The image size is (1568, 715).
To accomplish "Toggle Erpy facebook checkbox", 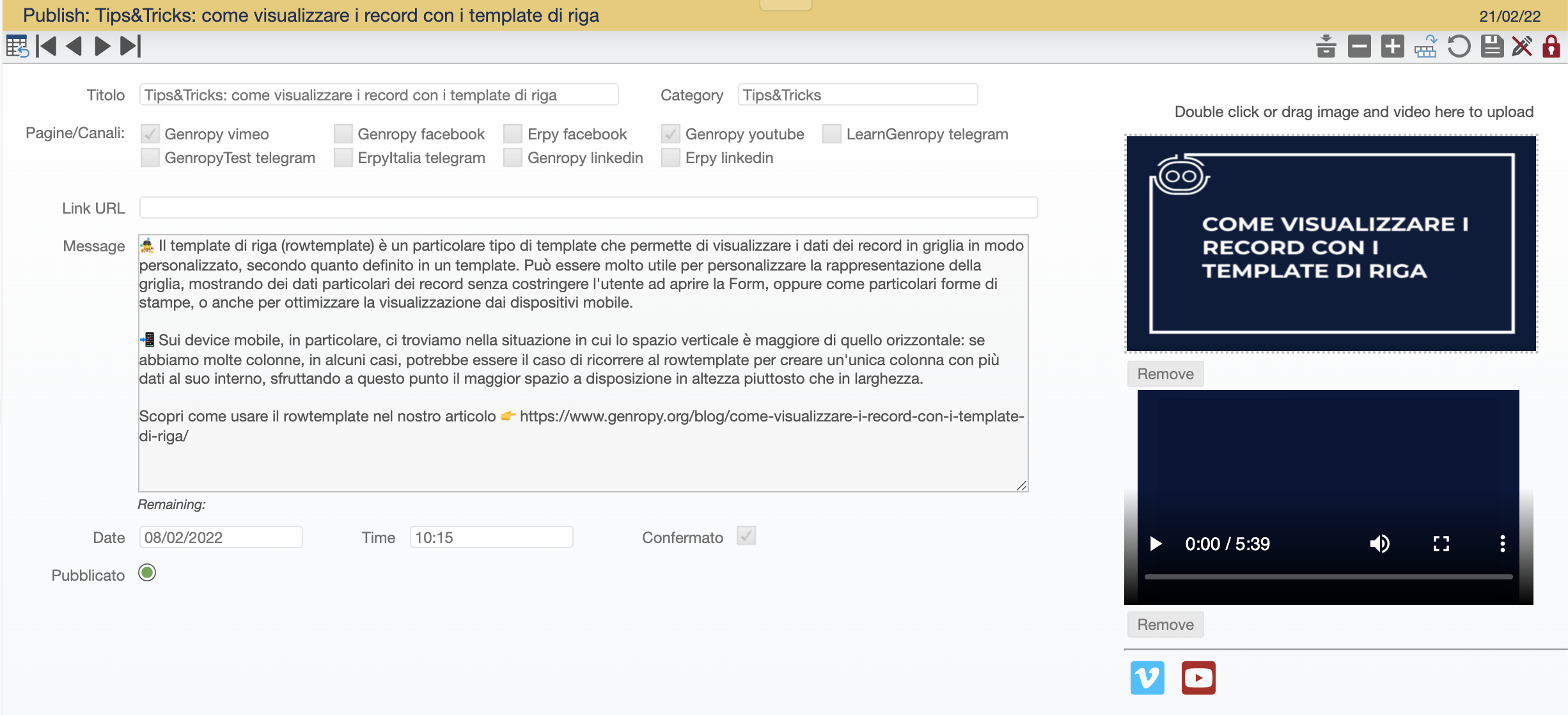I will point(513,134).
